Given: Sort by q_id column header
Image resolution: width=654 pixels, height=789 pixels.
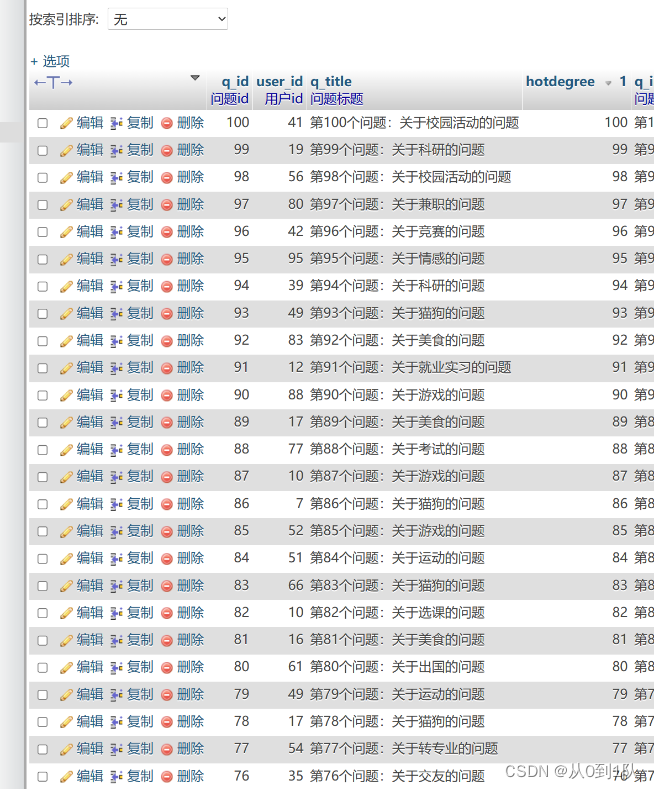Looking at the screenshot, I should 235,81.
